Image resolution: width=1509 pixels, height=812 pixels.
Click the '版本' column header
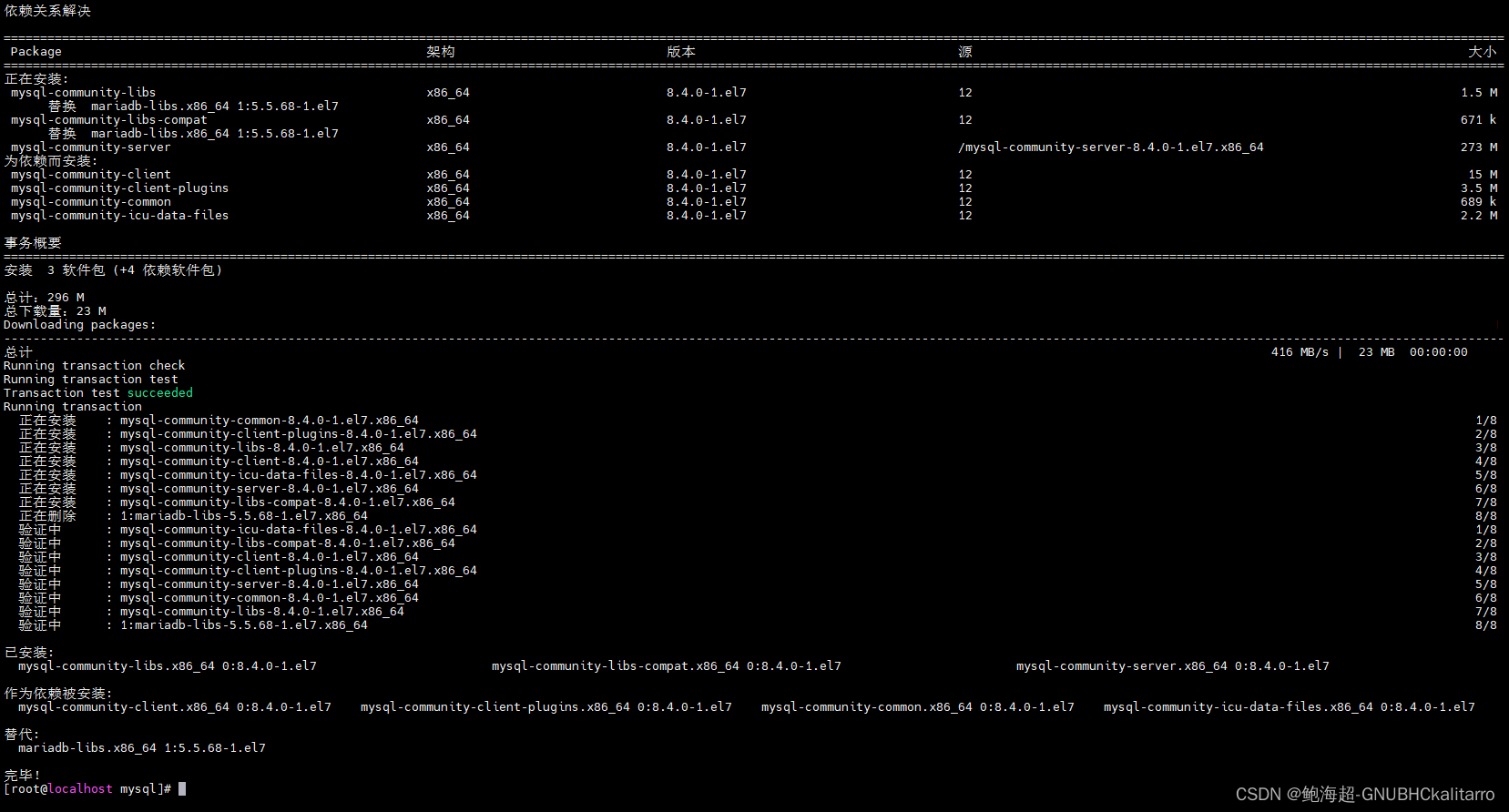click(x=680, y=52)
